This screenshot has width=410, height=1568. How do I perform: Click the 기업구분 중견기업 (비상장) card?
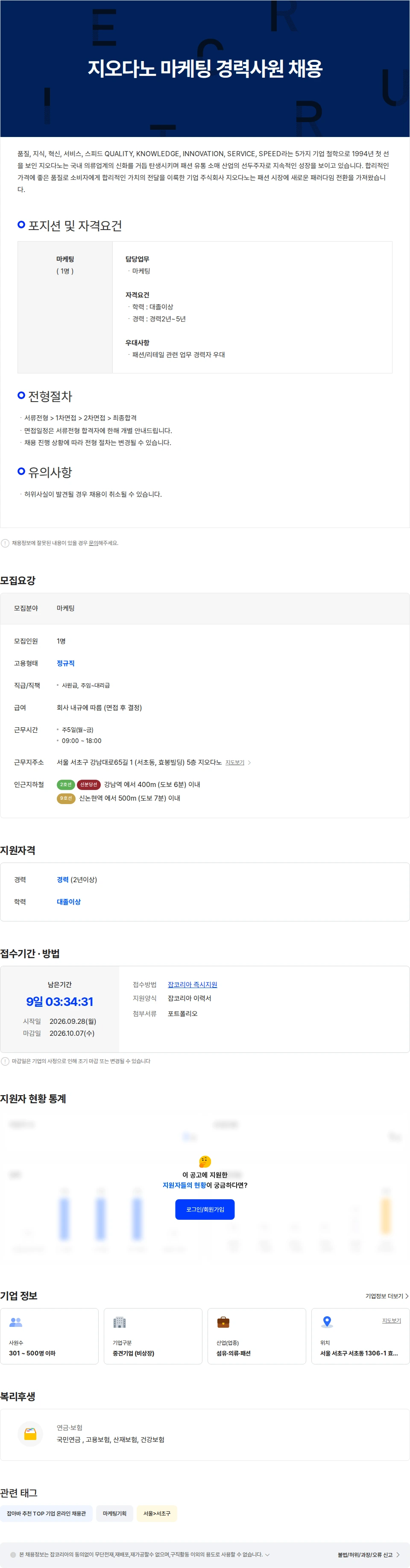point(153,1336)
